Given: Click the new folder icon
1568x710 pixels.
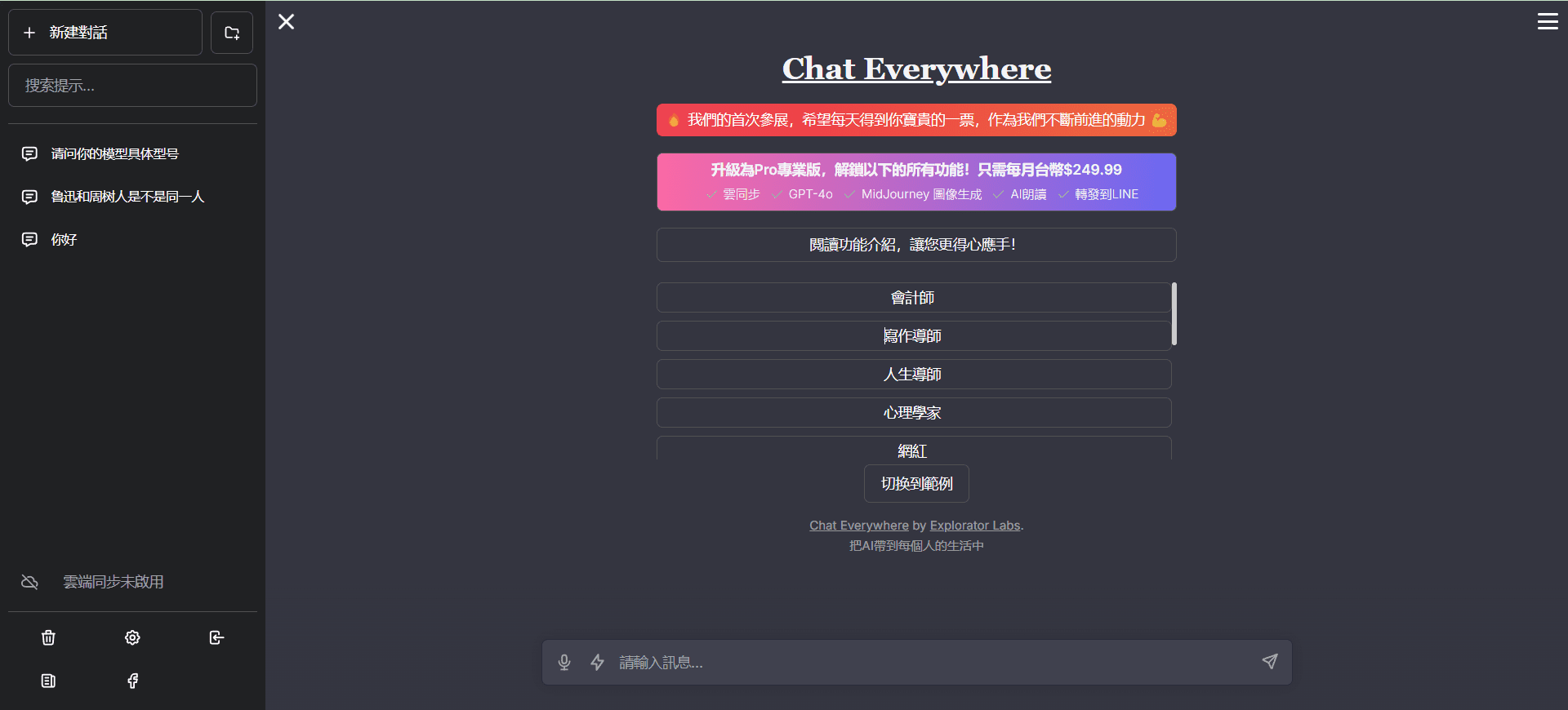Looking at the screenshot, I should click(x=232, y=33).
